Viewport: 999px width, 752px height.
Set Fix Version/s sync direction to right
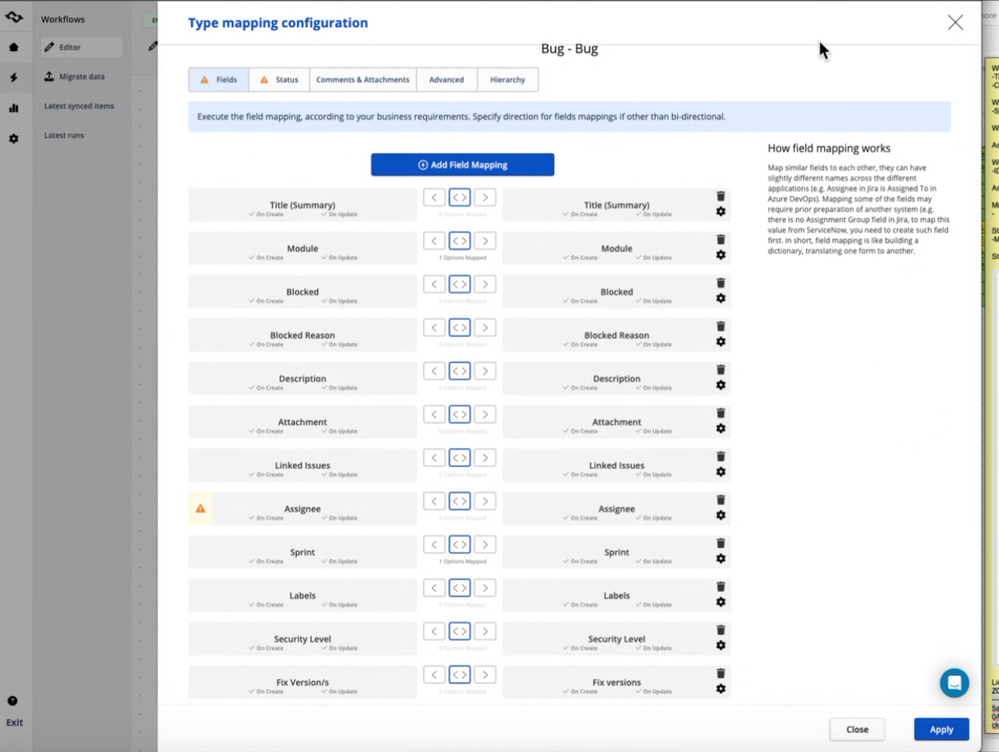pos(485,674)
